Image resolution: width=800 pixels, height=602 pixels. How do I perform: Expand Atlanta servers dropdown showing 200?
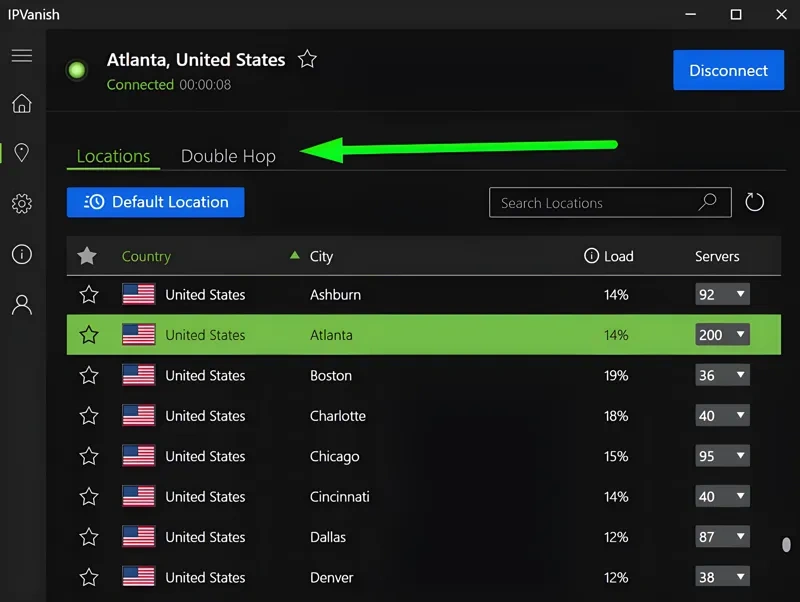point(722,335)
